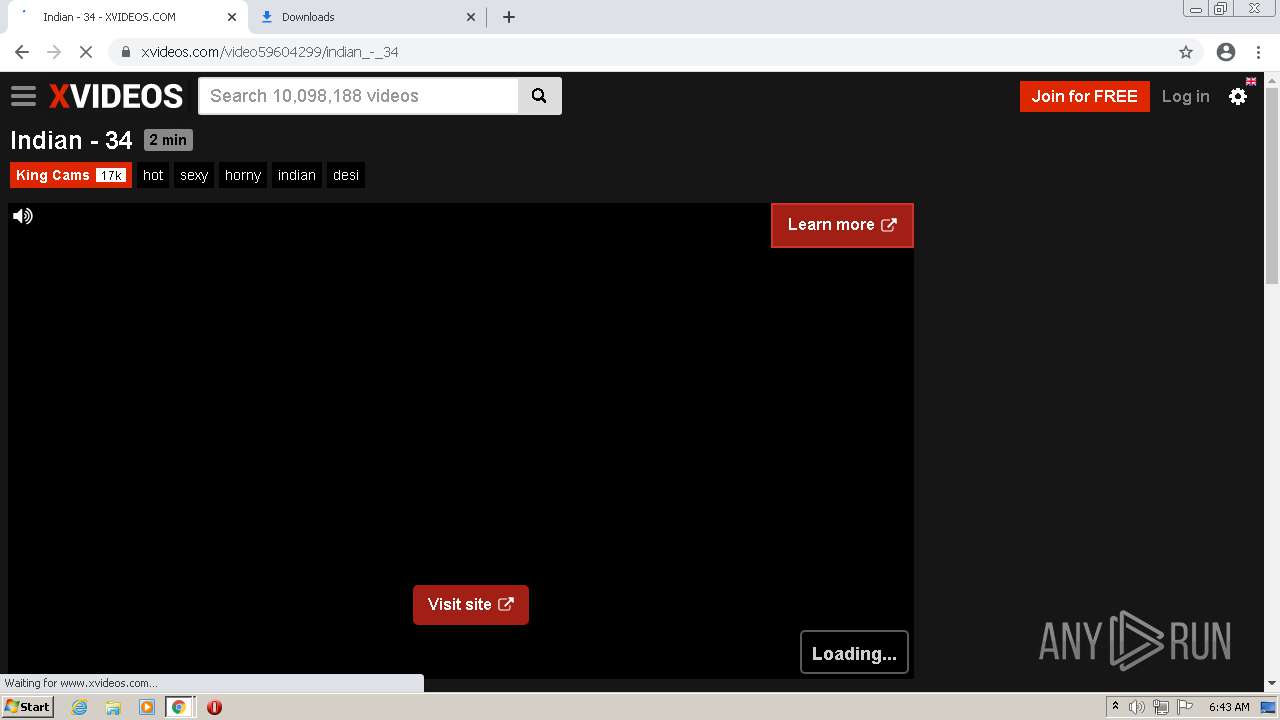Click the Learn more button
Image resolution: width=1280 pixels, height=720 pixels.
pyautogui.click(x=842, y=225)
